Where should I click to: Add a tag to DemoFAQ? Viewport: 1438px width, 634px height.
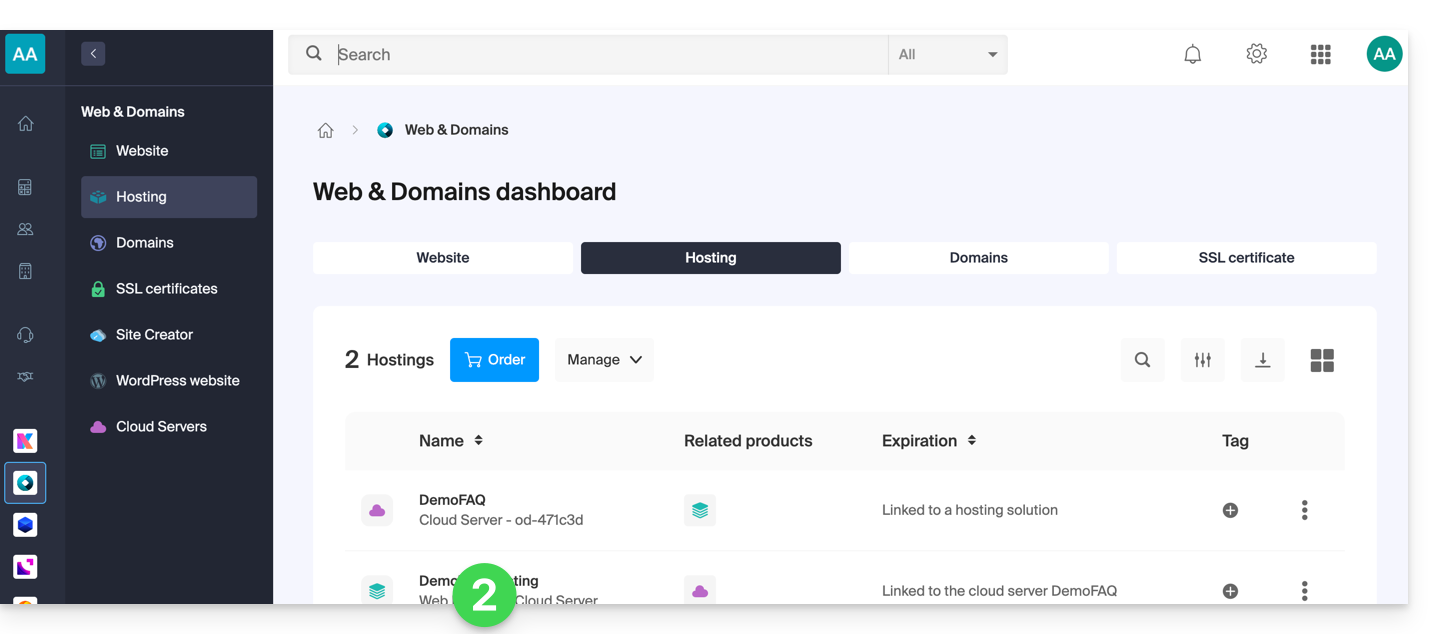(x=1230, y=510)
